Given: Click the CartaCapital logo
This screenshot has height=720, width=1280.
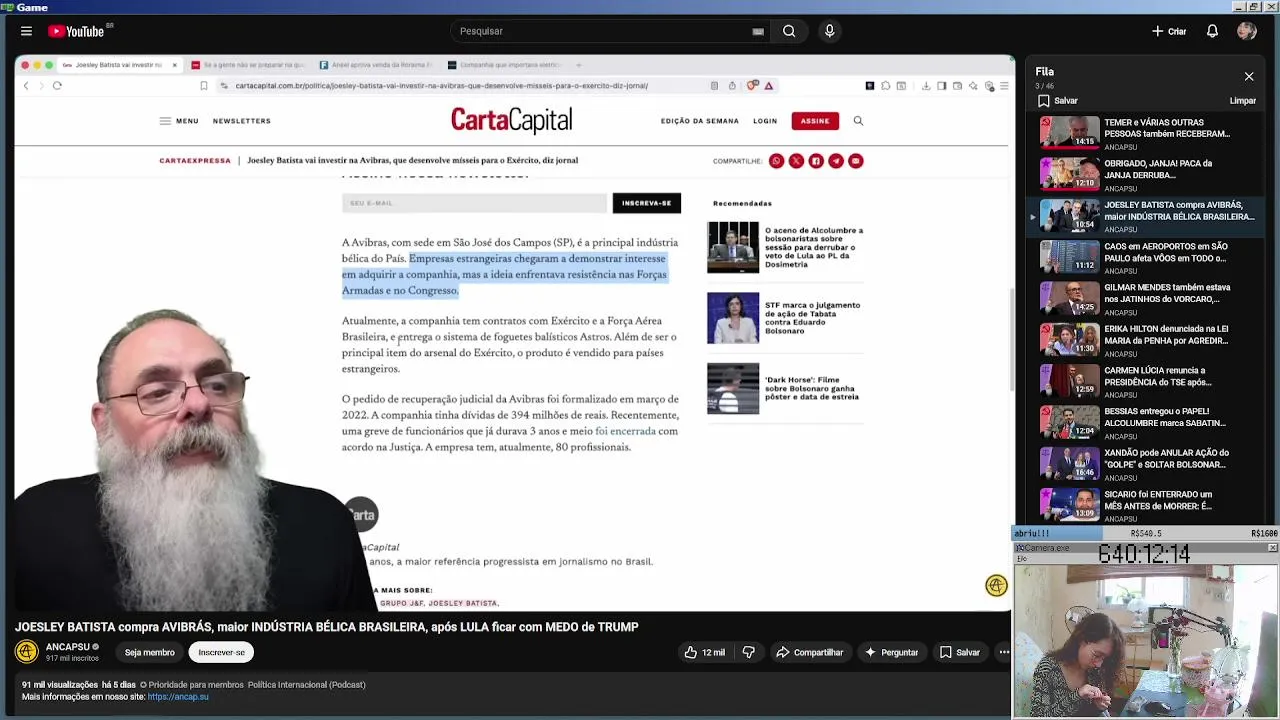Looking at the screenshot, I should (x=511, y=121).
